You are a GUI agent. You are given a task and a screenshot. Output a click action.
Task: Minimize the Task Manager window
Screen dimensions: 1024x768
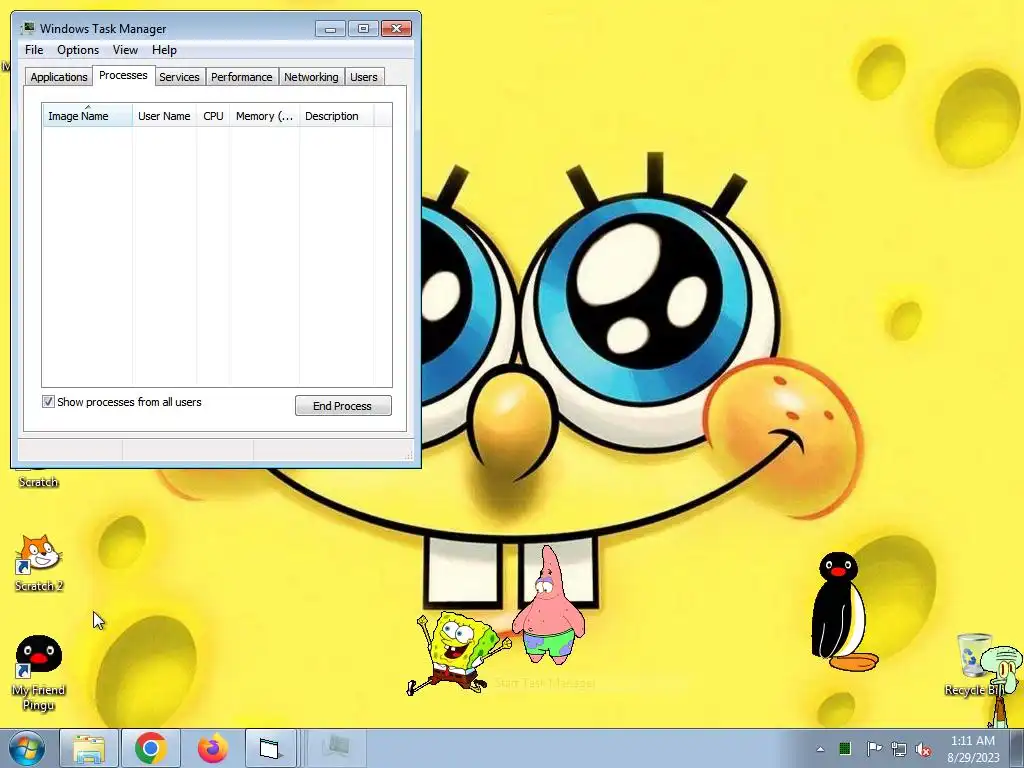[x=330, y=28]
